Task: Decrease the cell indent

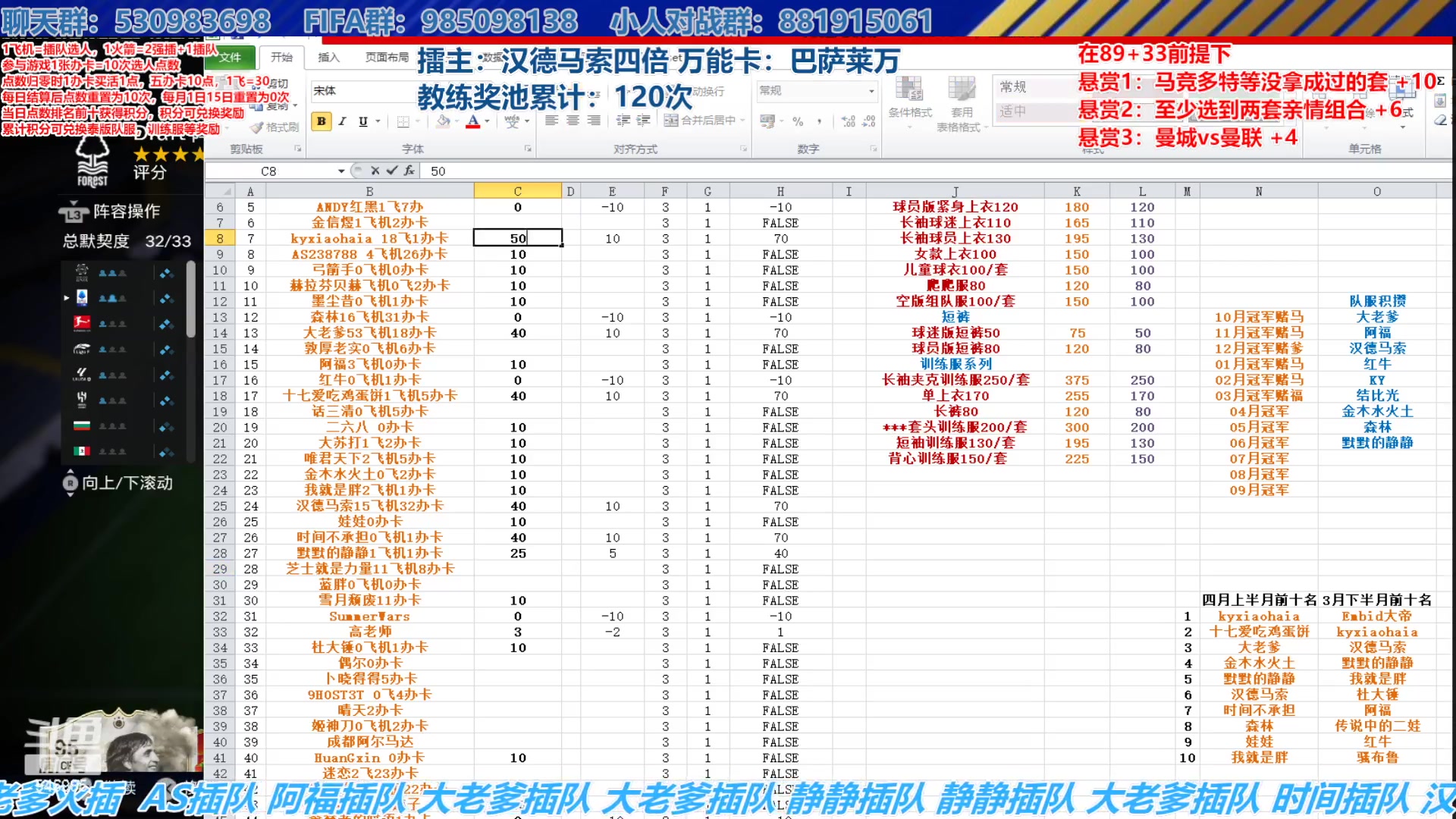Action: (x=623, y=121)
